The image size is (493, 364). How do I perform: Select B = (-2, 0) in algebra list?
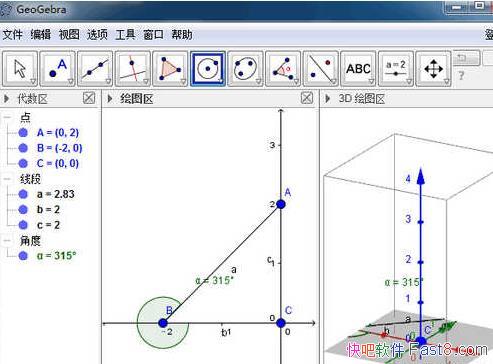[x=60, y=148]
